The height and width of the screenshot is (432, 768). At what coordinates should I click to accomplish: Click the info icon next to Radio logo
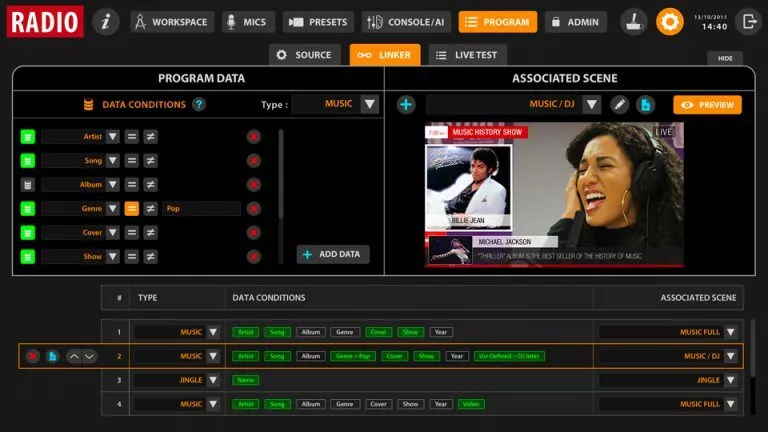pyautogui.click(x=106, y=21)
